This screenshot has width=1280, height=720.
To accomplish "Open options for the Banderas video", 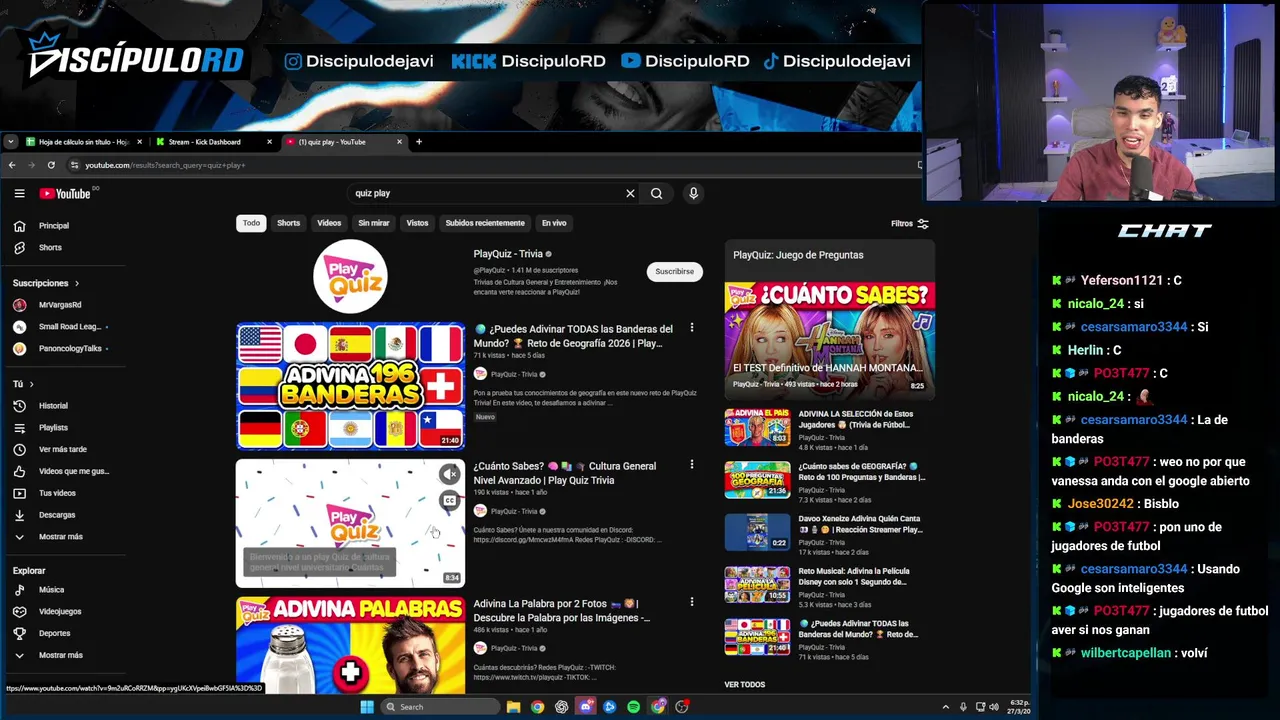I will tap(691, 328).
